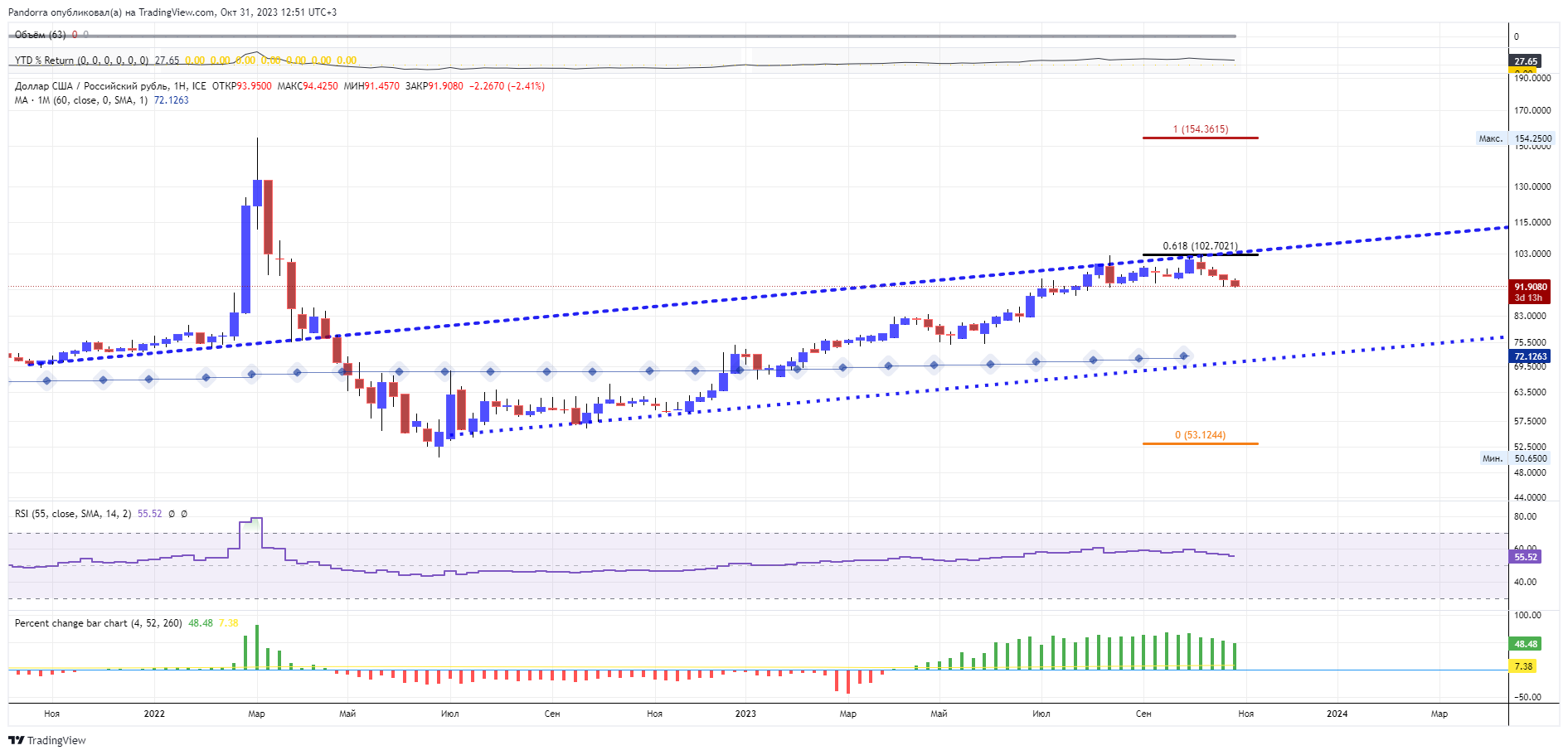Click the blue MA price tag 72.1263

point(1531,356)
